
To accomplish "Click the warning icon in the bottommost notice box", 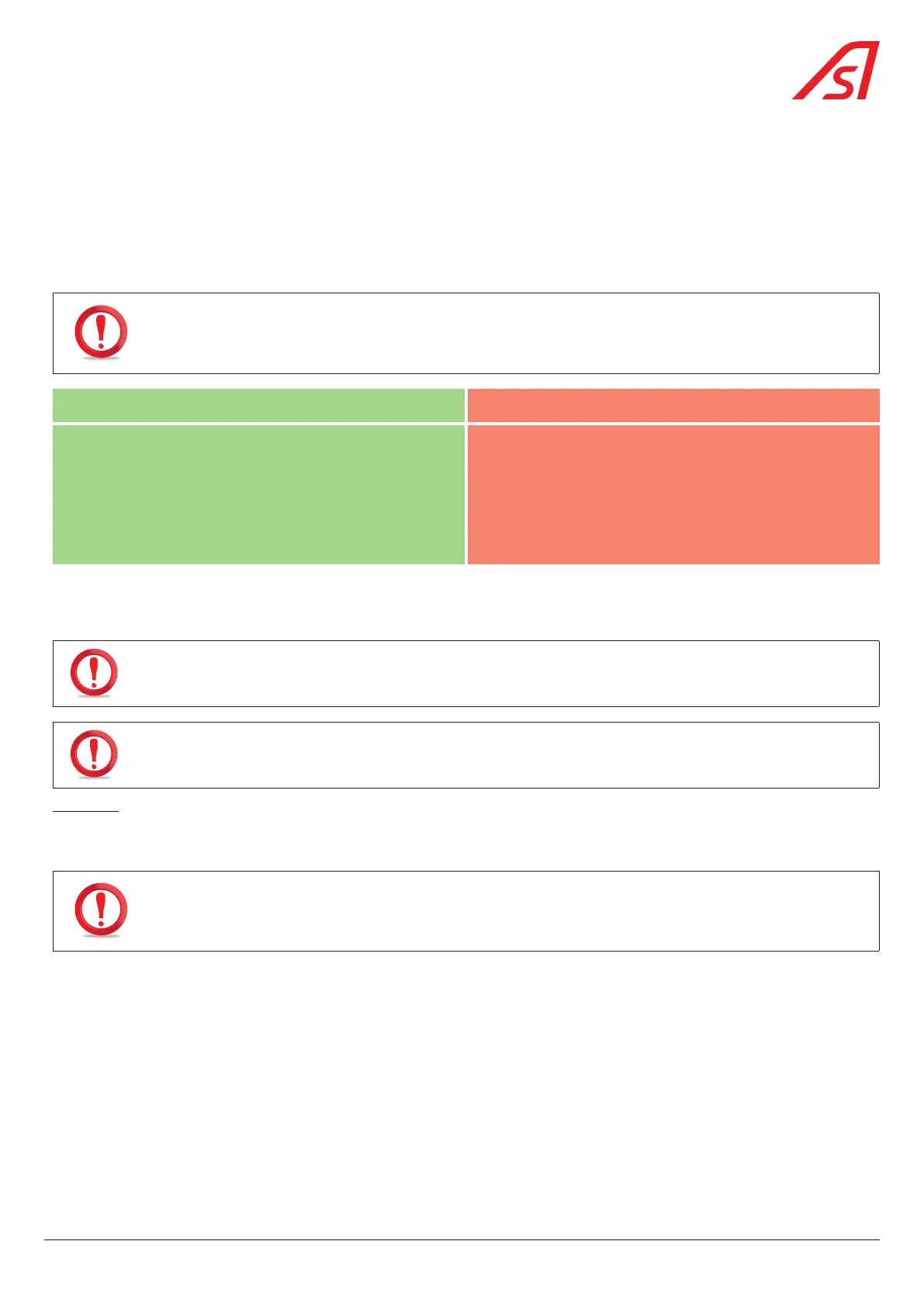I will [x=101, y=910].
